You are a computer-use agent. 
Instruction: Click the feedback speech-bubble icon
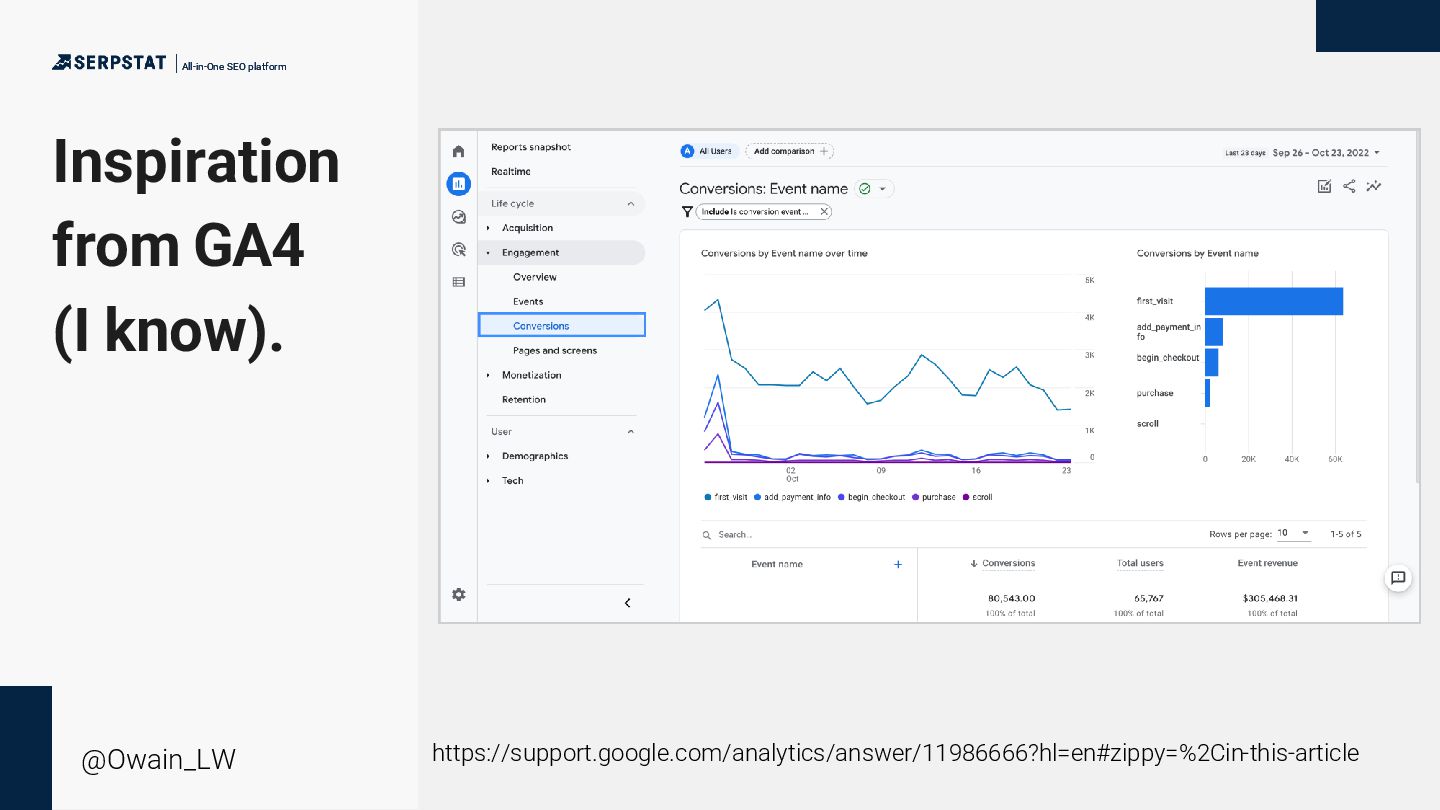(1398, 577)
